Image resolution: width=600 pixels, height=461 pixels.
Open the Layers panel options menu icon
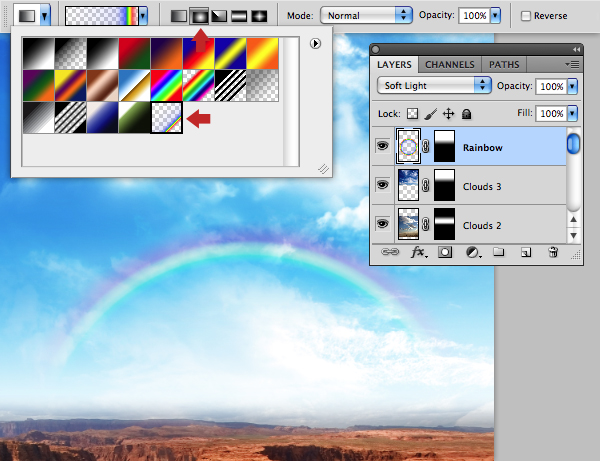[x=572, y=65]
